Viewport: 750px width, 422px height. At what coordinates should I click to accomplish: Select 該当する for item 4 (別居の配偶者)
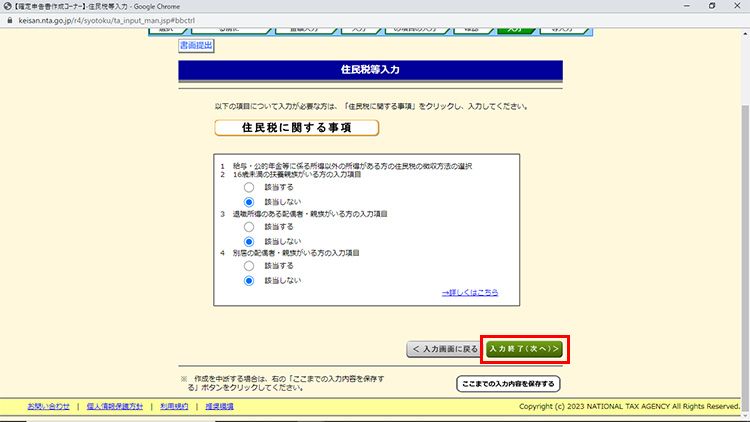[249, 266]
